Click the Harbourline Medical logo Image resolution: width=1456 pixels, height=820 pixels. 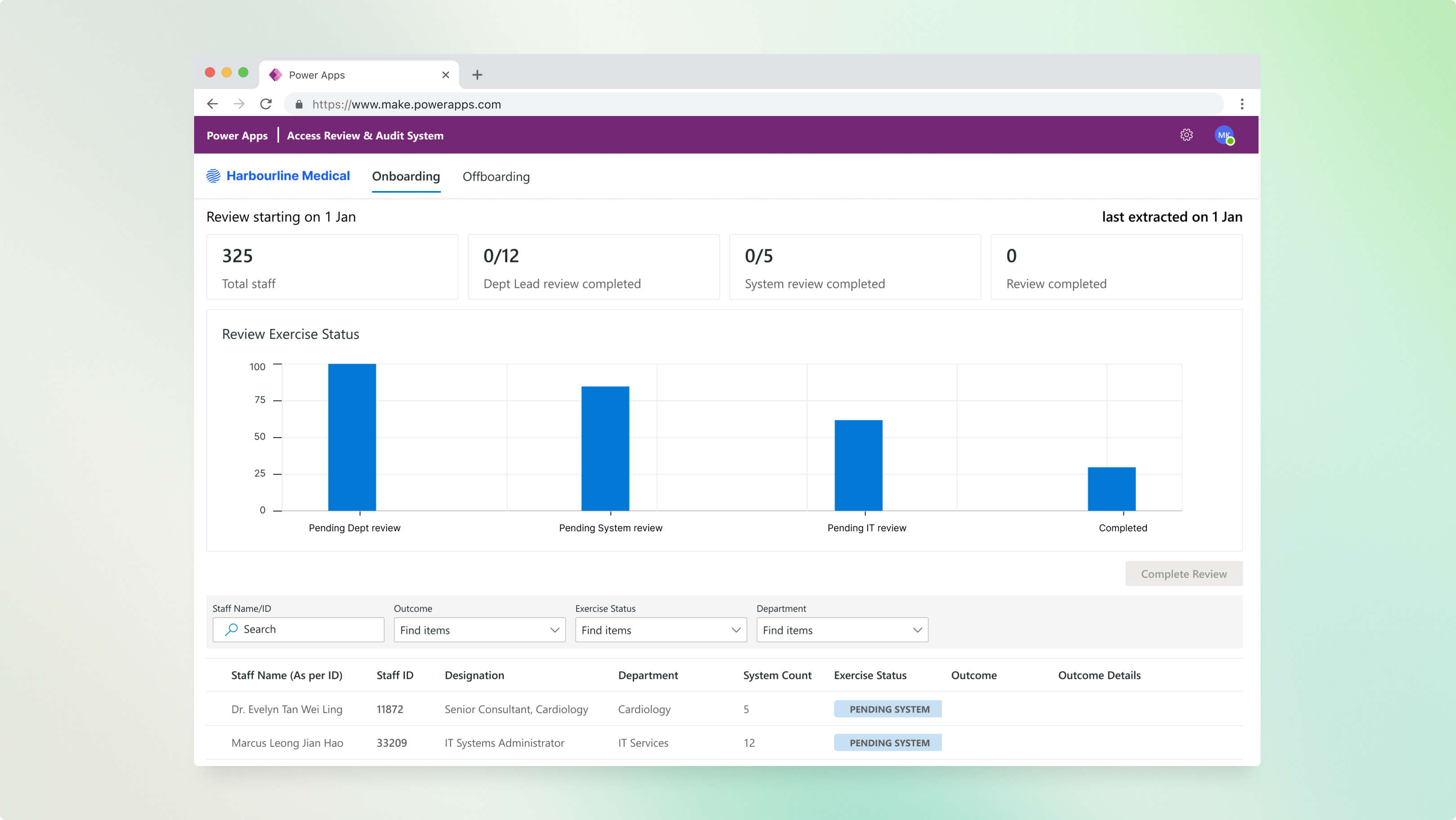point(213,175)
